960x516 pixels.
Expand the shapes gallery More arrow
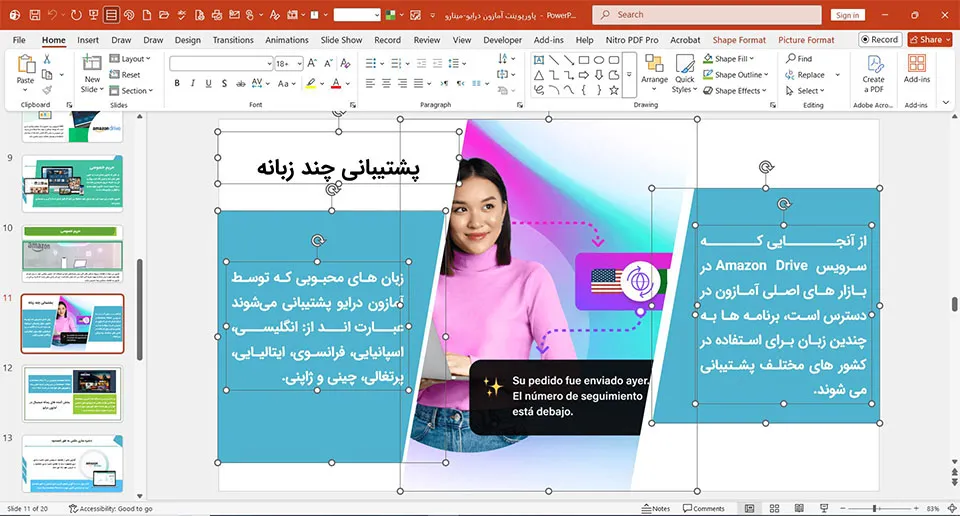pos(629,75)
